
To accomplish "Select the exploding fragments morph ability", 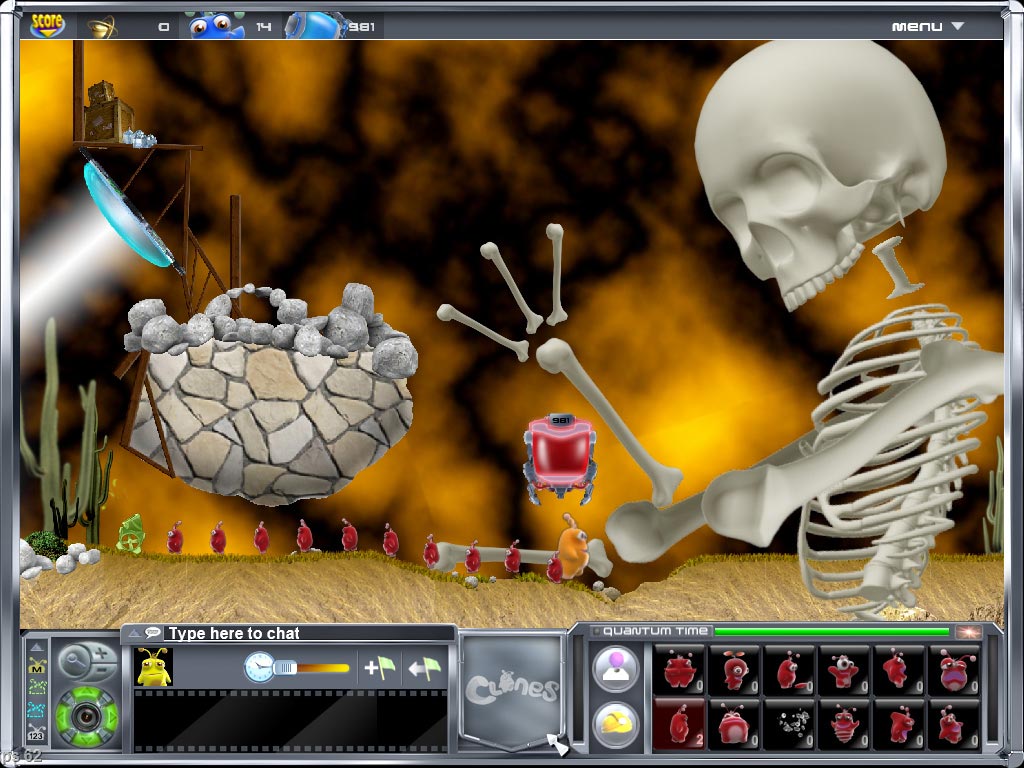I will coord(790,725).
